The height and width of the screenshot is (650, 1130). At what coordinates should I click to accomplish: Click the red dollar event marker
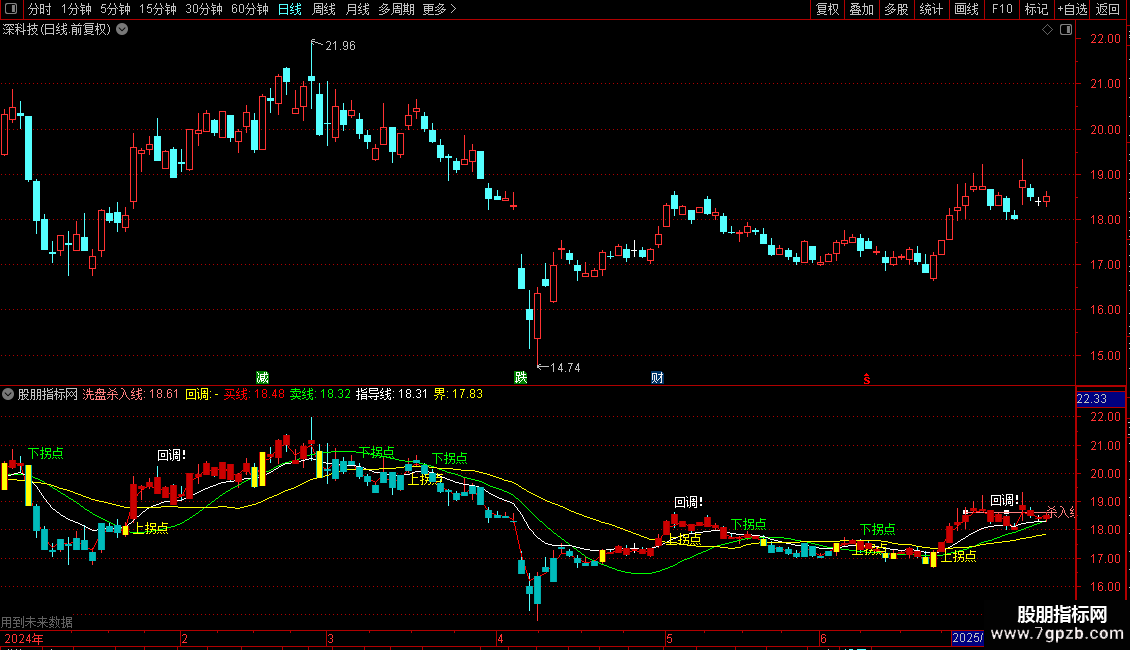tap(866, 379)
